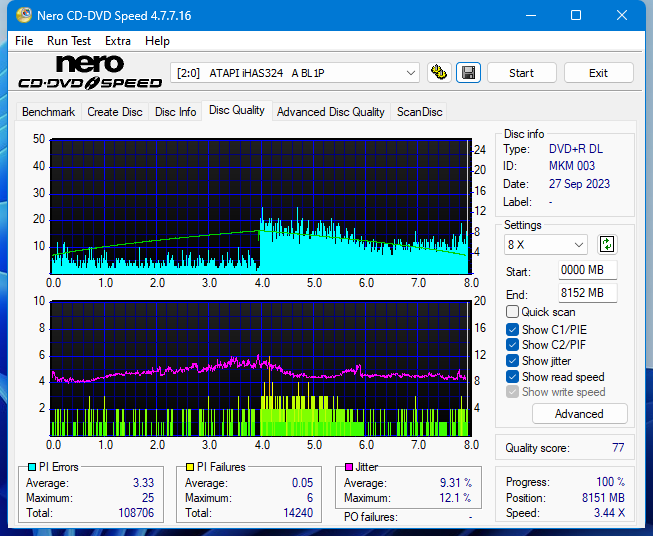Enable the Quick scan checkbox
This screenshot has width=653, height=536.
pos(512,312)
